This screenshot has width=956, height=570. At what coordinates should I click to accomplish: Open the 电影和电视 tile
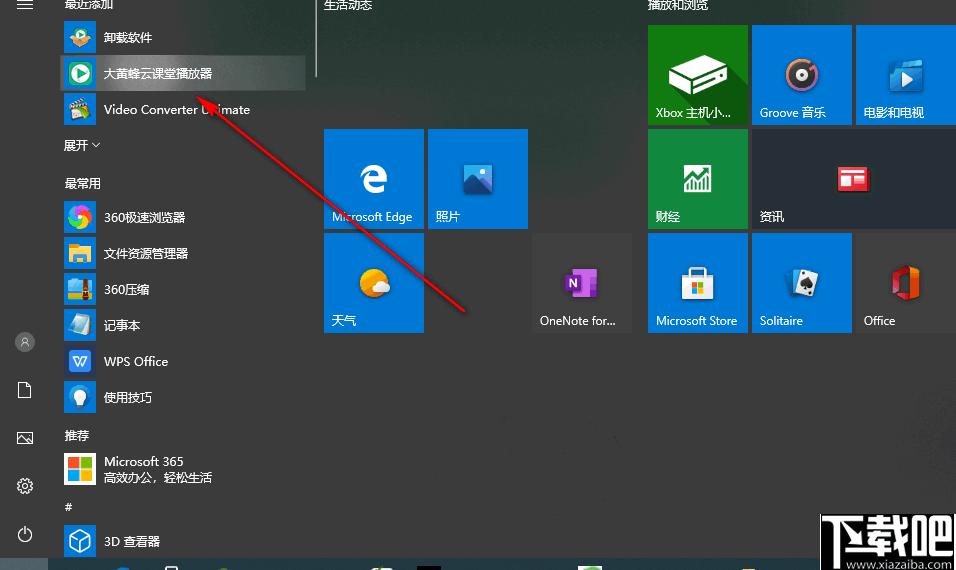point(906,75)
